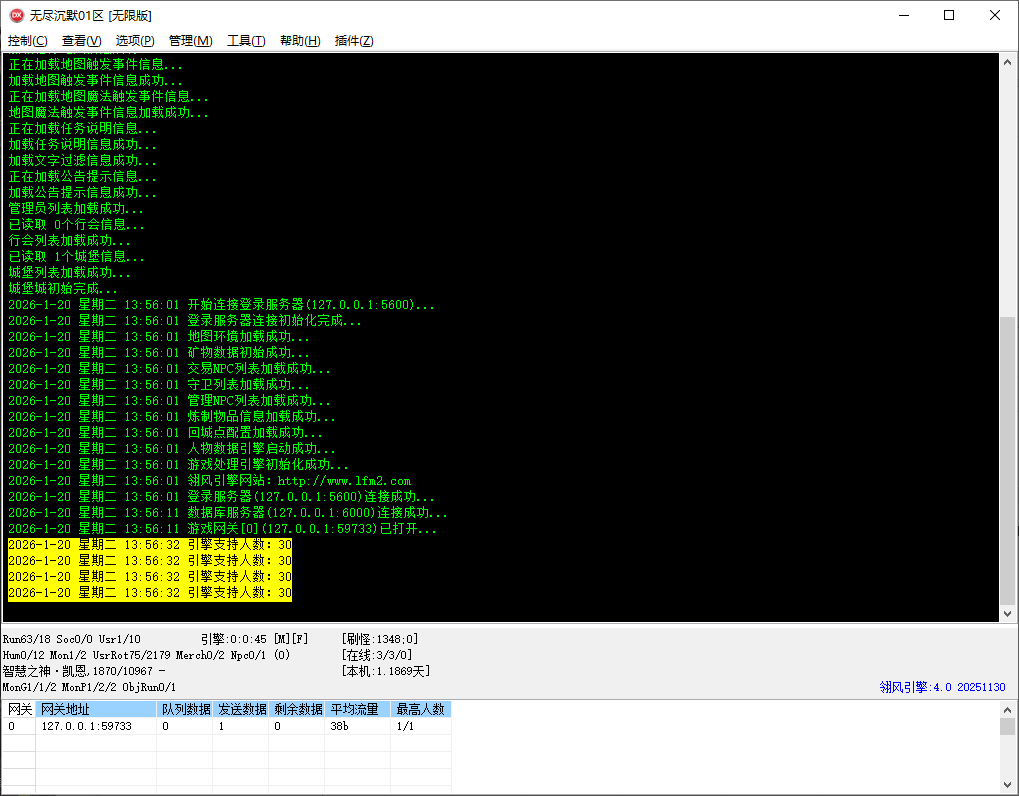
Task: Click the log console scroll-down arrow
Action: (1007, 613)
